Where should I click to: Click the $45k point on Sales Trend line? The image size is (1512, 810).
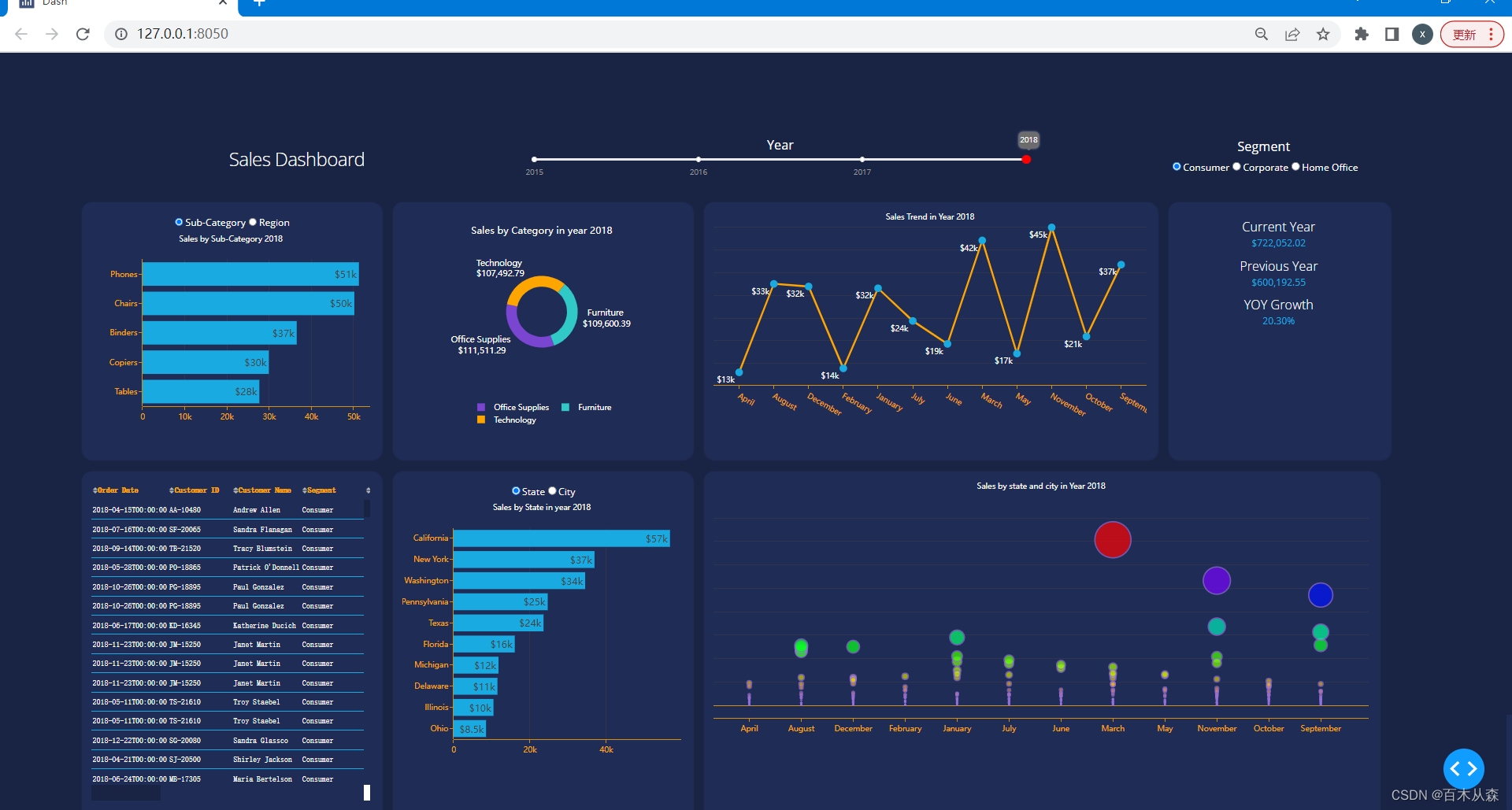(x=1051, y=227)
